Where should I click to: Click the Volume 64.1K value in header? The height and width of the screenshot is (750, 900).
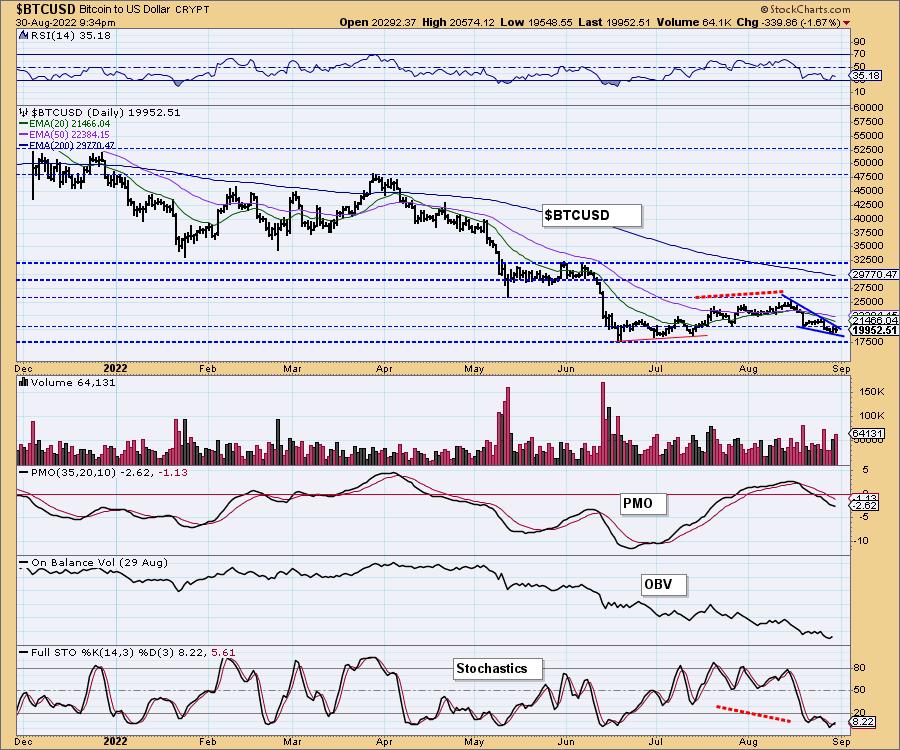click(x=693, y=22)
